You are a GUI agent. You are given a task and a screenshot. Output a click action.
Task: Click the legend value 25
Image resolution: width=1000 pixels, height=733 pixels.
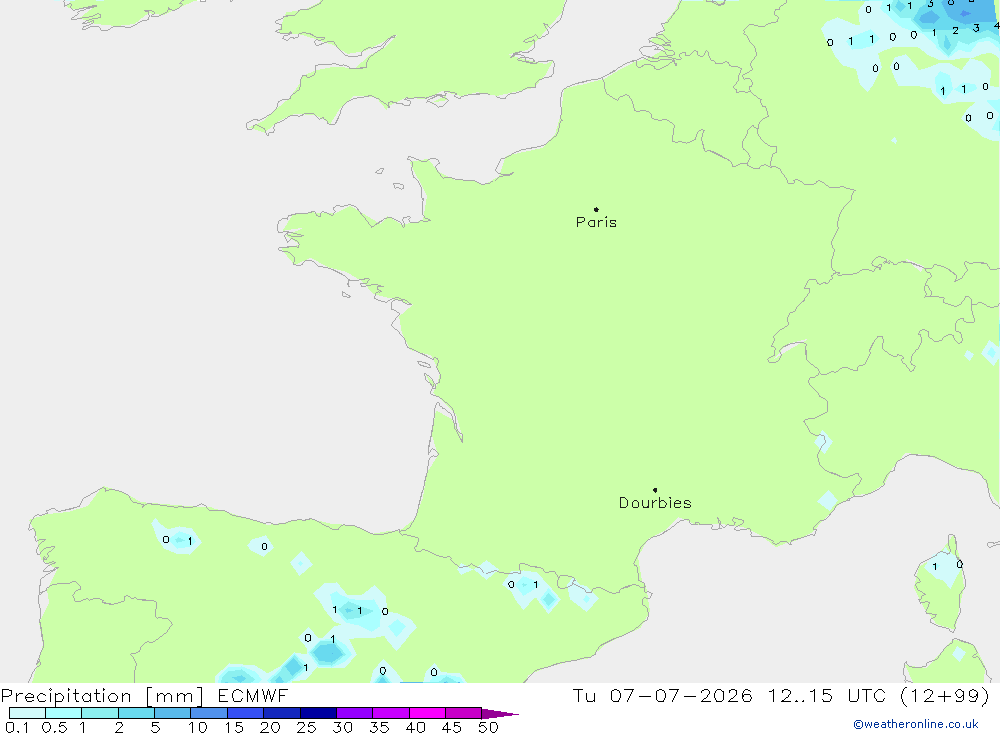pos(307,727)
